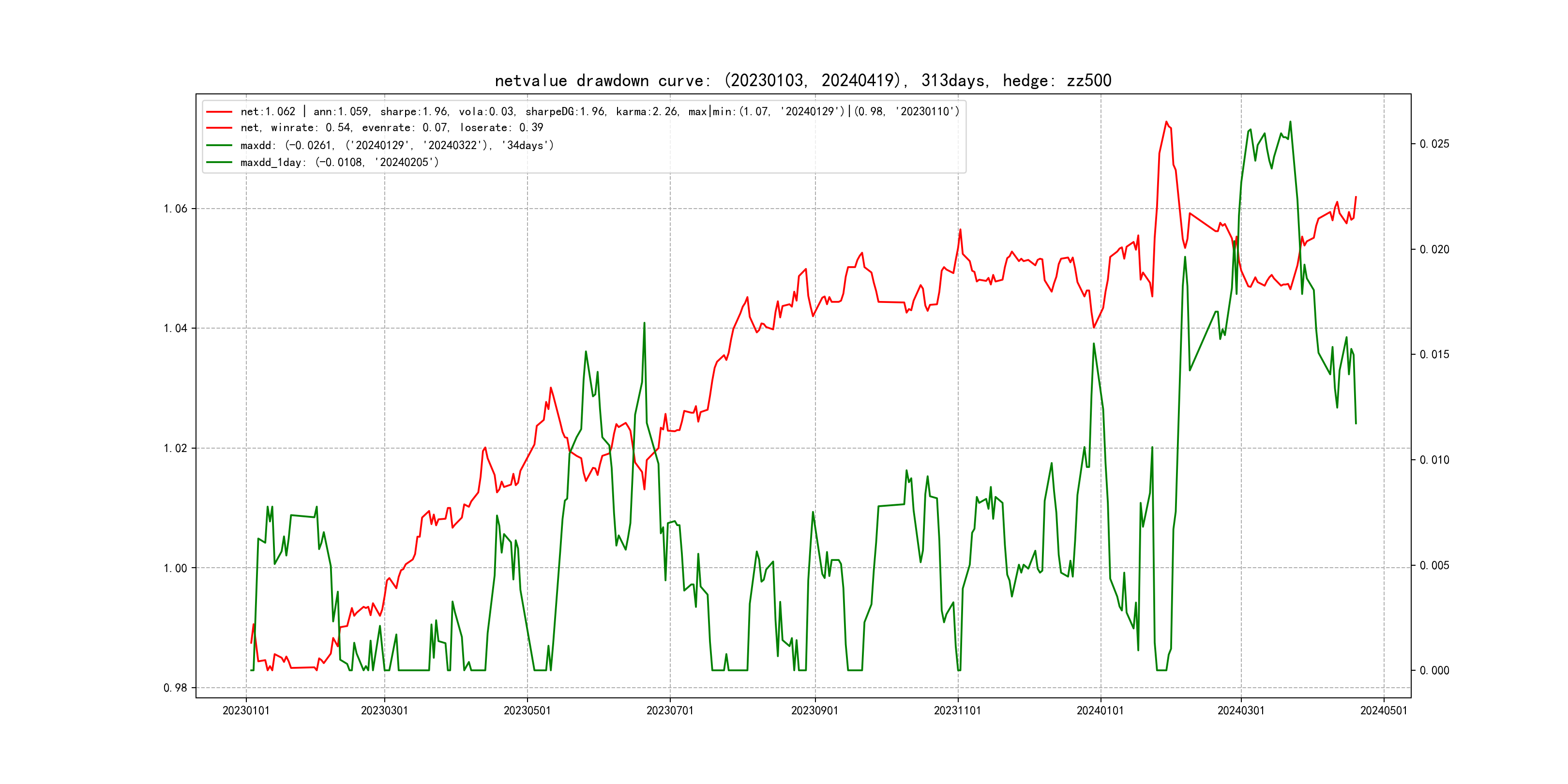Click the green swatch beside maxdd legend

pyautogui.click(x=219, y=146)
